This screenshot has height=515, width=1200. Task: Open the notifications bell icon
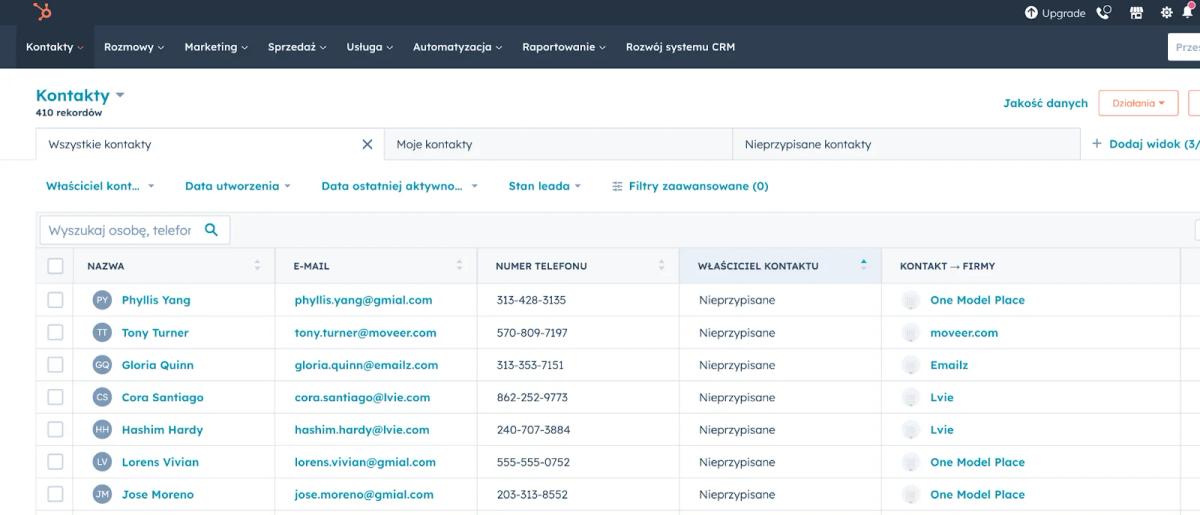coord(1189,12)
